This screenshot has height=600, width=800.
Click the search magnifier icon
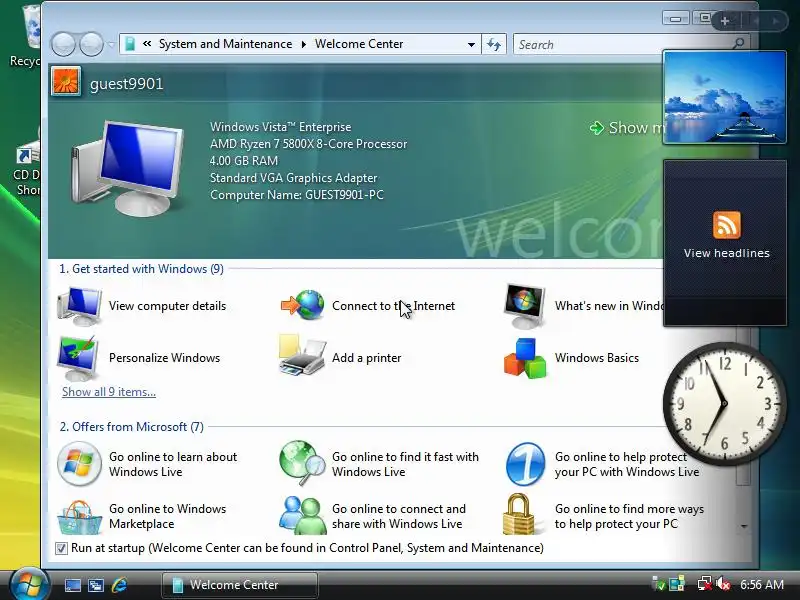(x=738, y=44)
